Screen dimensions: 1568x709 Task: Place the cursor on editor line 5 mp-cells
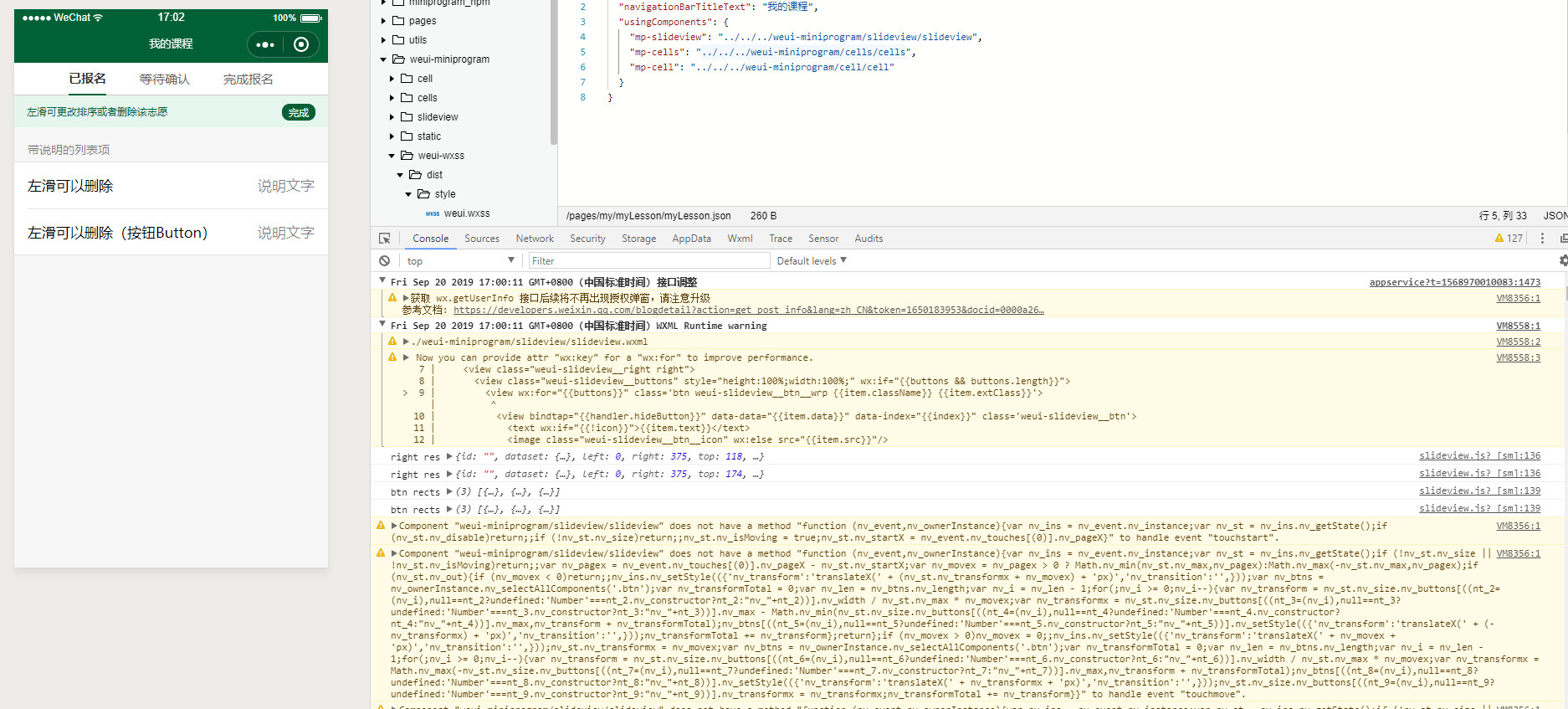[773, 52]
